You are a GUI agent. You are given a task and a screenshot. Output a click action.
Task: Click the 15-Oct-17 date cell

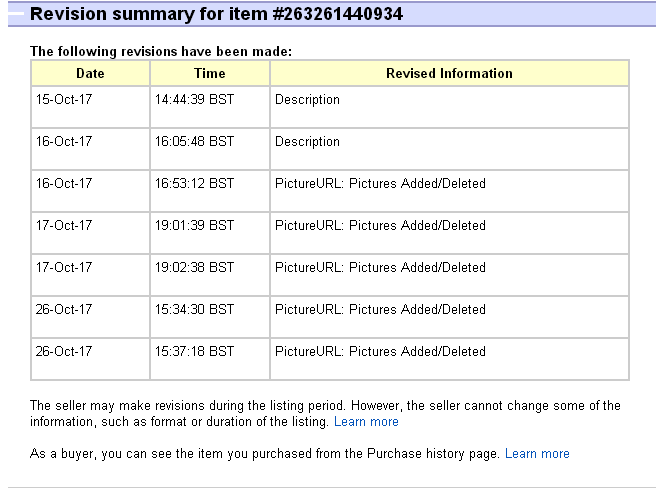point(63,100)
